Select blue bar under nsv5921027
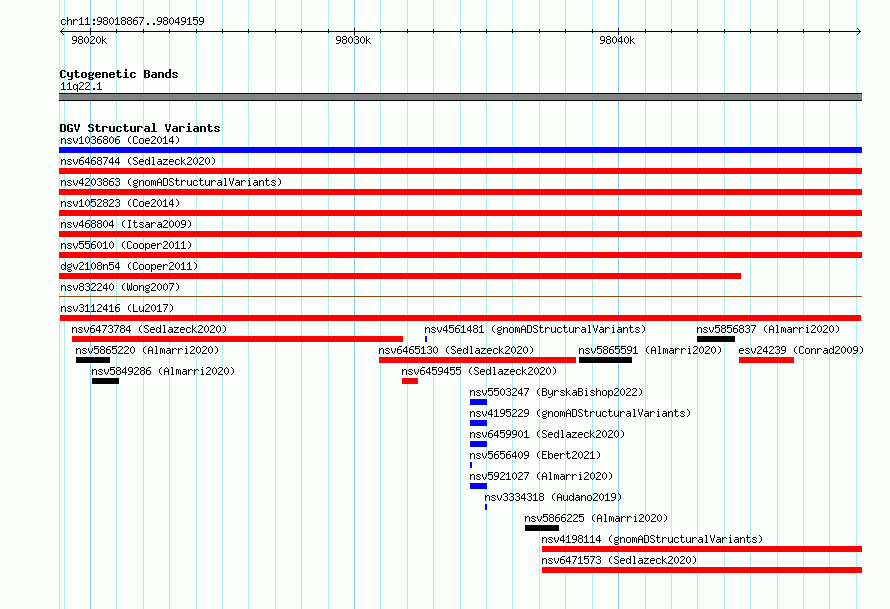Screen dimensions: 890x609 478,486
